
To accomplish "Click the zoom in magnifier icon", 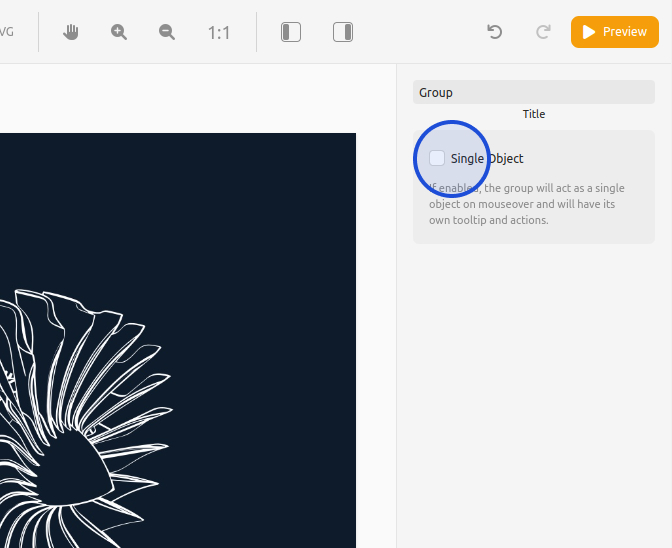I will tap(119, 32).
